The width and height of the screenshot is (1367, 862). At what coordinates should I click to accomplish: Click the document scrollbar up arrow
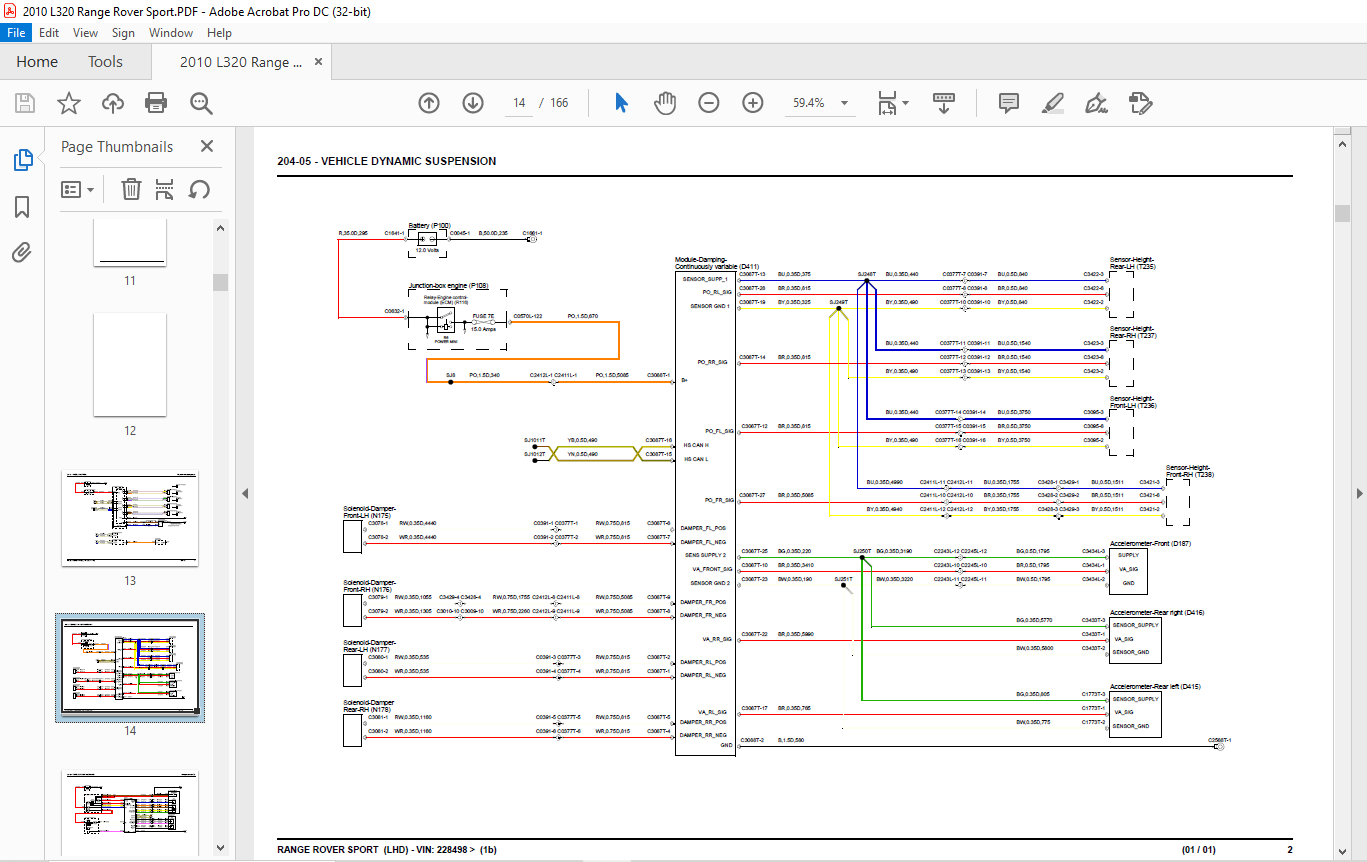(x=1342, y=146)
